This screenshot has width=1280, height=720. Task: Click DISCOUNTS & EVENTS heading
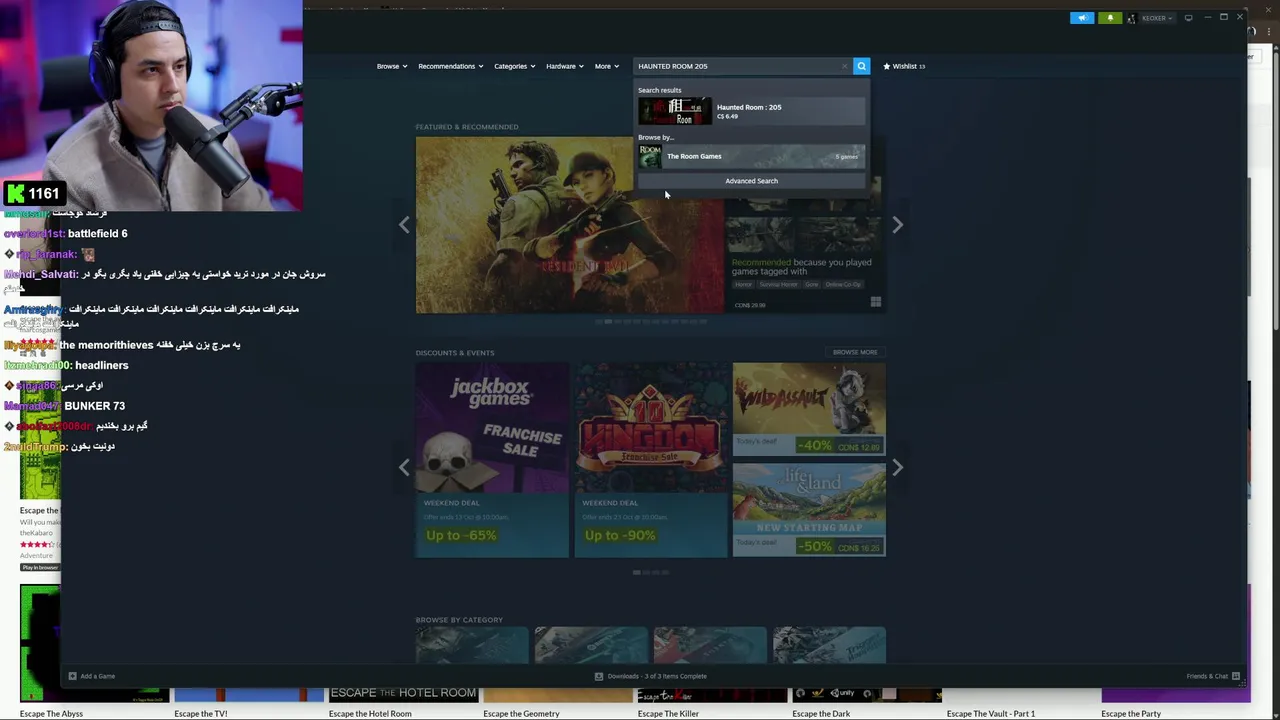(x=455, y=352)
